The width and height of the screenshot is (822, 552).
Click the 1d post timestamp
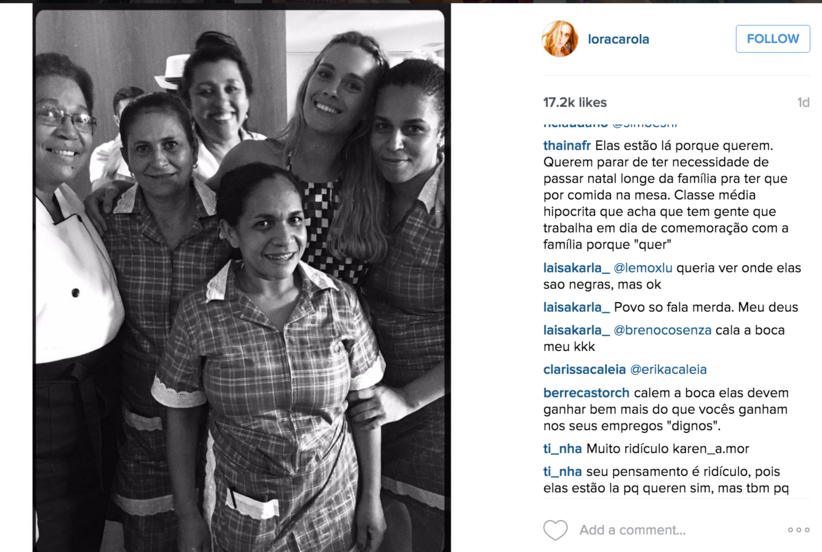(x=803, y=102)
